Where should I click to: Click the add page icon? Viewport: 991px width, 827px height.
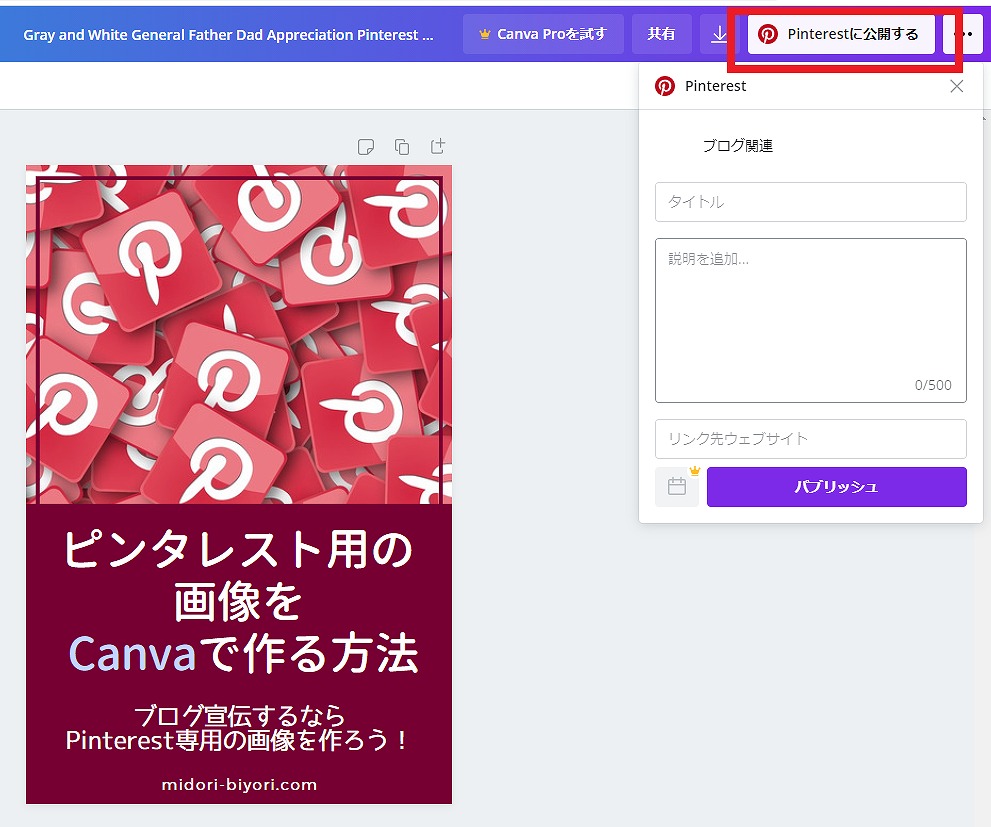tap(438, 147)
